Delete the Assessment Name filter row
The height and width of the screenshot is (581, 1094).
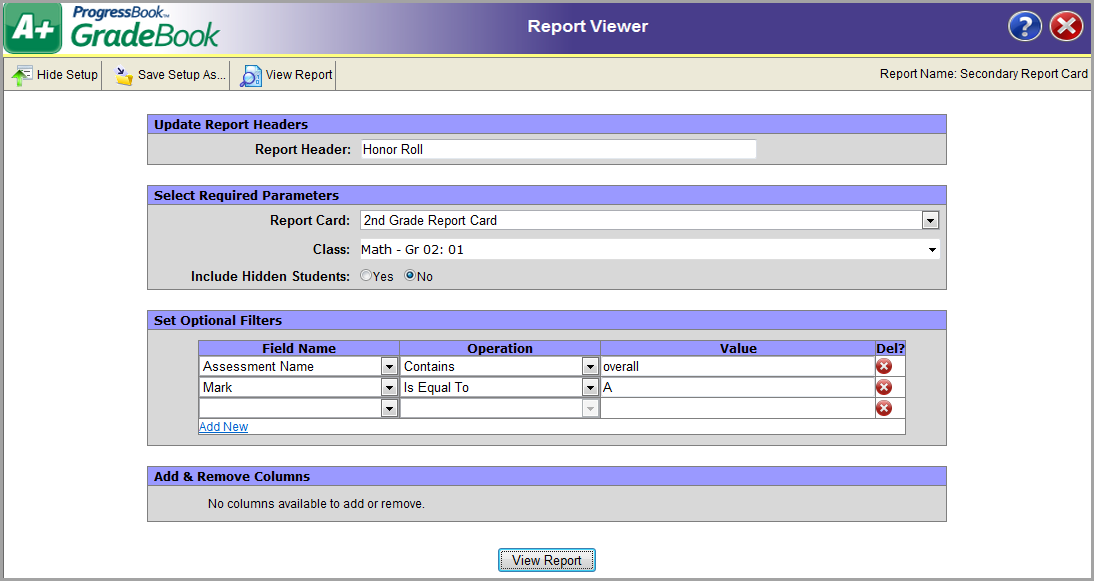(x=884, y=366)
